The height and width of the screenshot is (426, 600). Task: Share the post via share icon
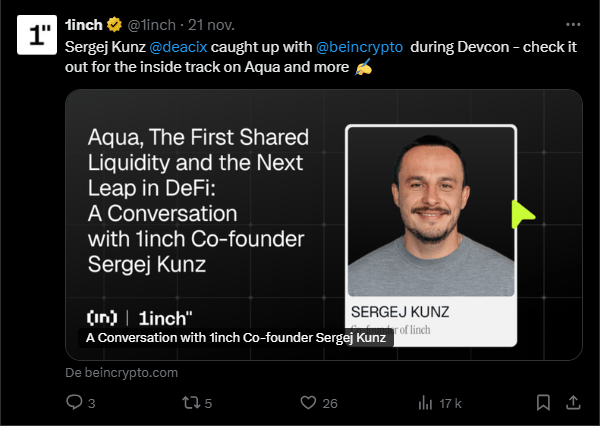pyautogui.click(x=573, y=403)
